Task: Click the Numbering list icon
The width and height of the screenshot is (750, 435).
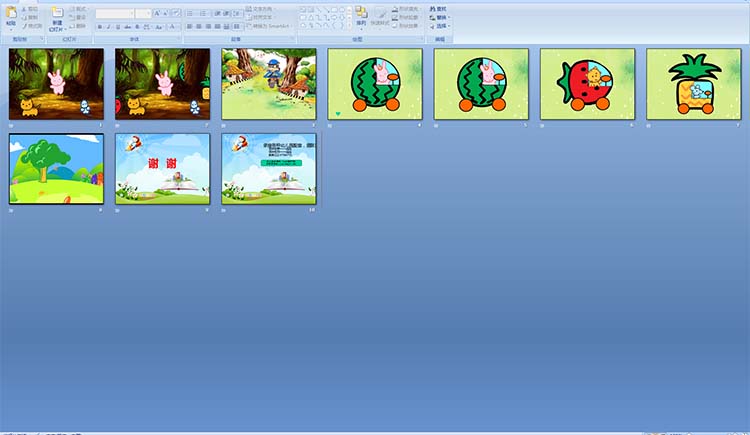Action: point(203,13)
